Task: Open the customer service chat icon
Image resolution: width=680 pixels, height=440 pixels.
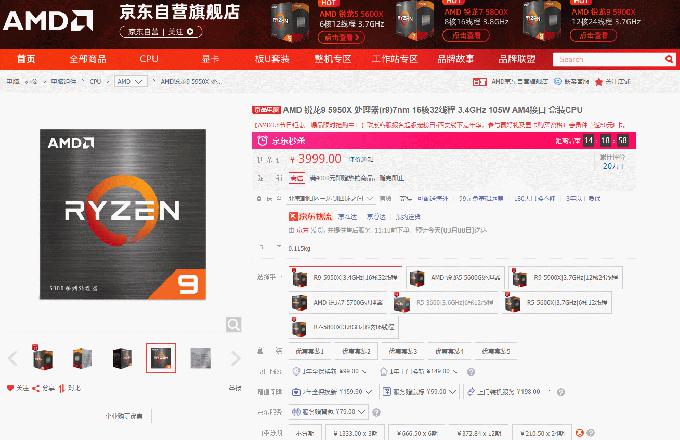Action: coord(558,81)
